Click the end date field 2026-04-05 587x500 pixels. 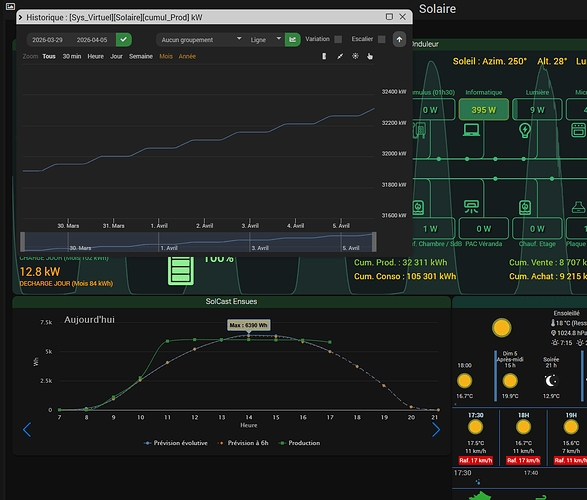(92, 40)
